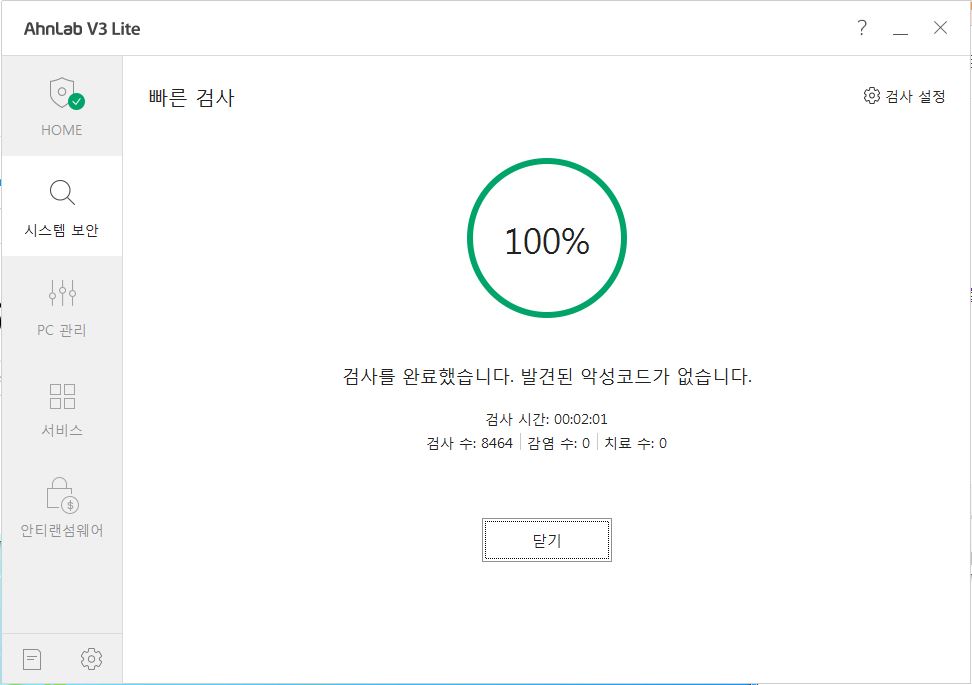This screenshot has width=972, height=685.
Task: Open the HOME dashboard shield icon
Action: coord(62,95)
